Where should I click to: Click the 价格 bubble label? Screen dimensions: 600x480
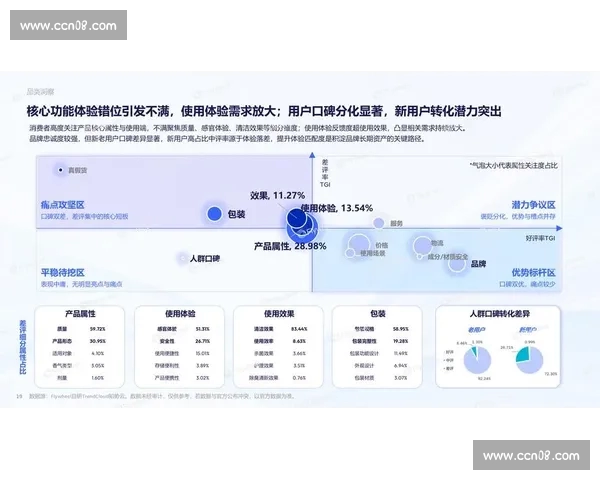pos(382,245)
